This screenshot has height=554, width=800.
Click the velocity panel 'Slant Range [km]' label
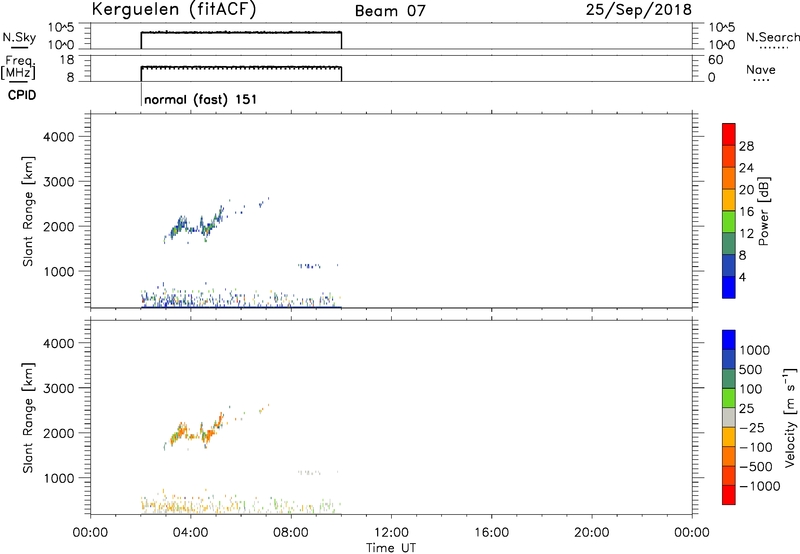pyautogui.click(x=28, y=418)
